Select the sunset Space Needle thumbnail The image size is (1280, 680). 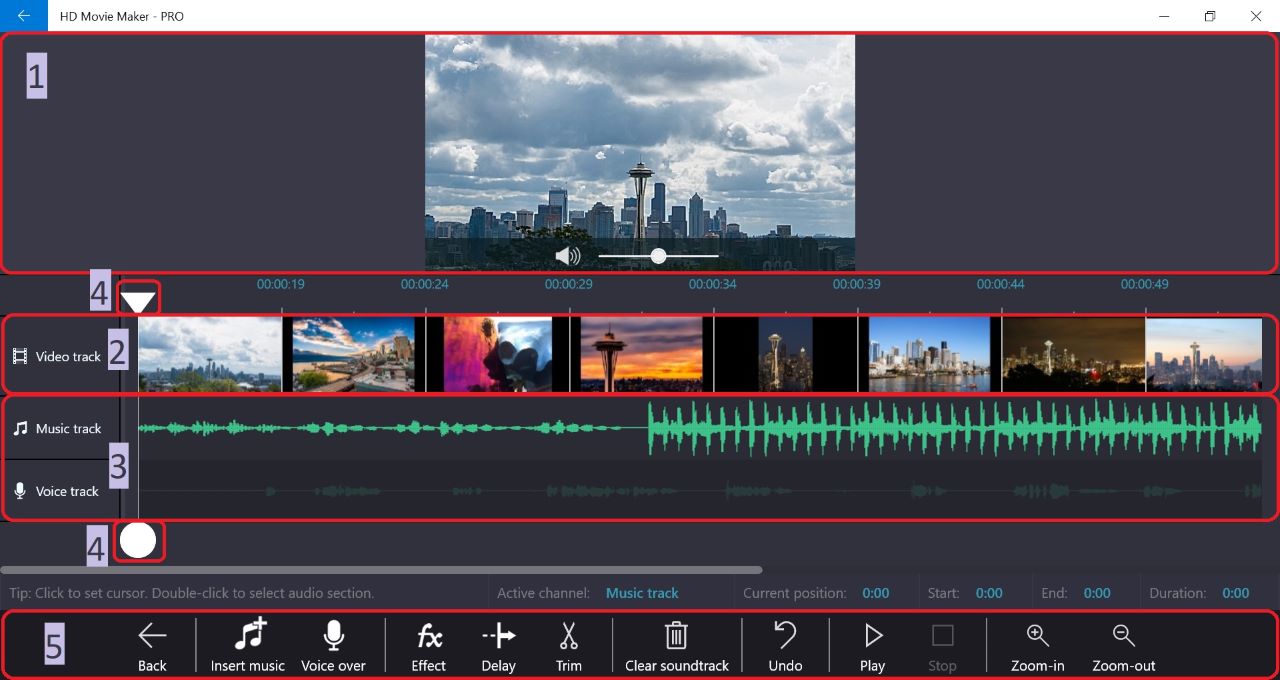[x=641, y=355]
